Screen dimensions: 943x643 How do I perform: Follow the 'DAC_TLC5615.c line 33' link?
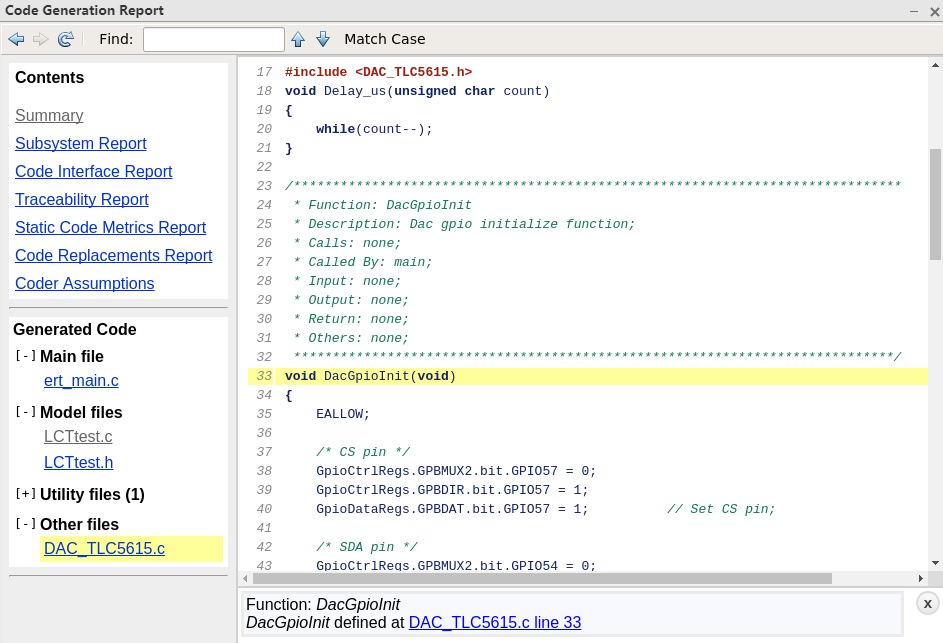click(495, 623)
